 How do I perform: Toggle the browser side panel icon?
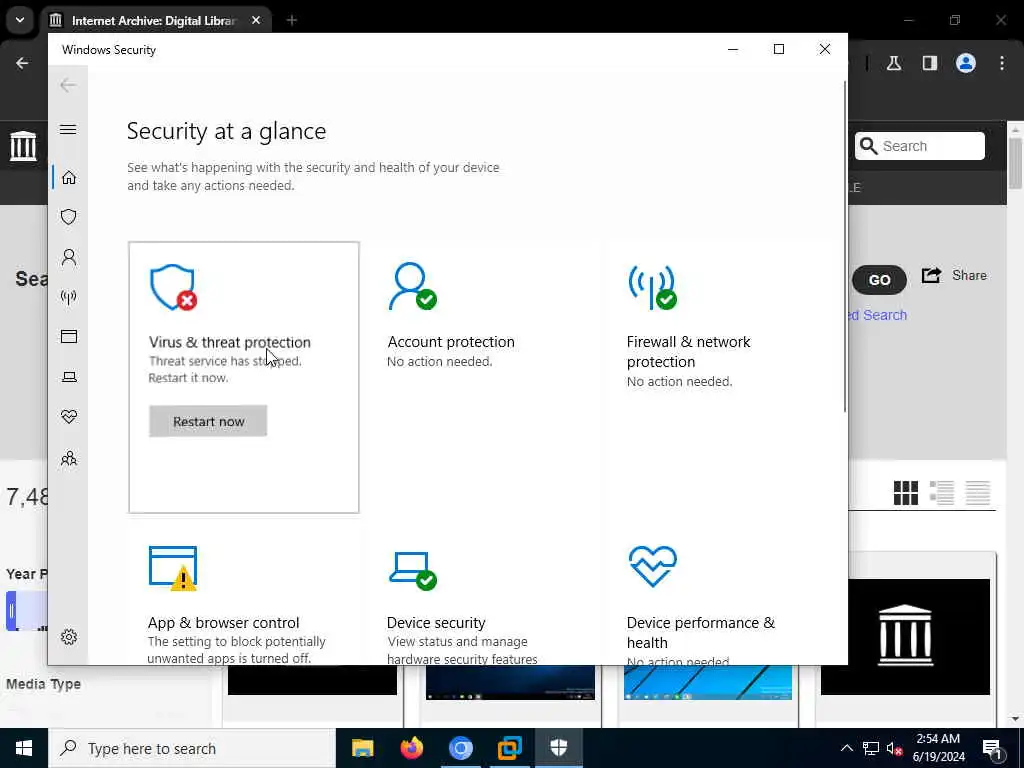click(930, 63)
